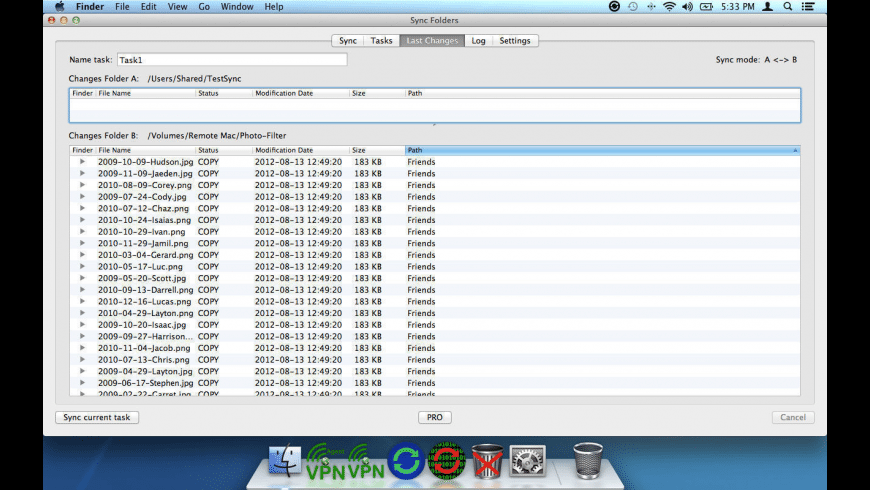Screen dimensions: 870x490
Task: Reveal 2009-11-09-Jaeden.jpg in Finder
Action: coord(82,173)
